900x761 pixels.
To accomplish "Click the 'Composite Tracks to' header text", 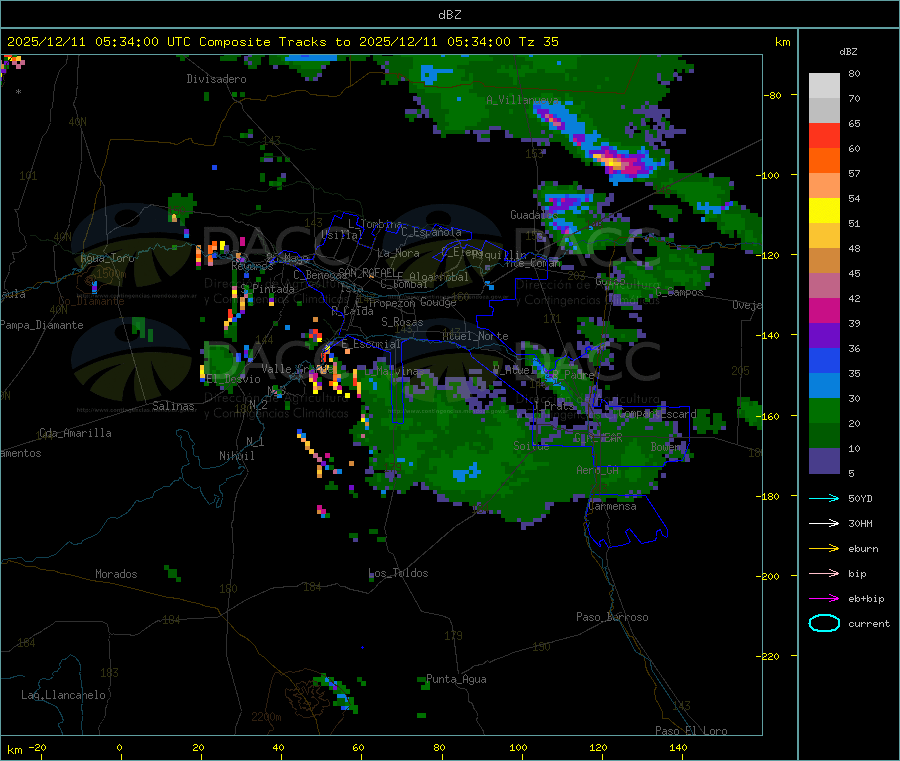I will click(274, 42).
